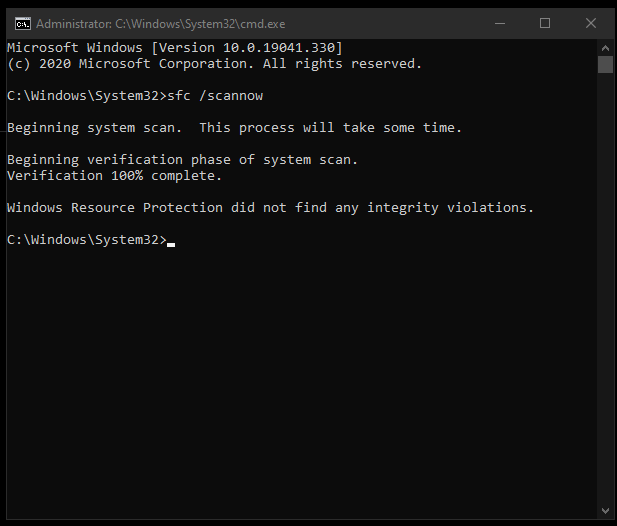The image size is (617, 526).
Task: Close the Administrator cmd.exe window
Action: (x=591, y=24)
